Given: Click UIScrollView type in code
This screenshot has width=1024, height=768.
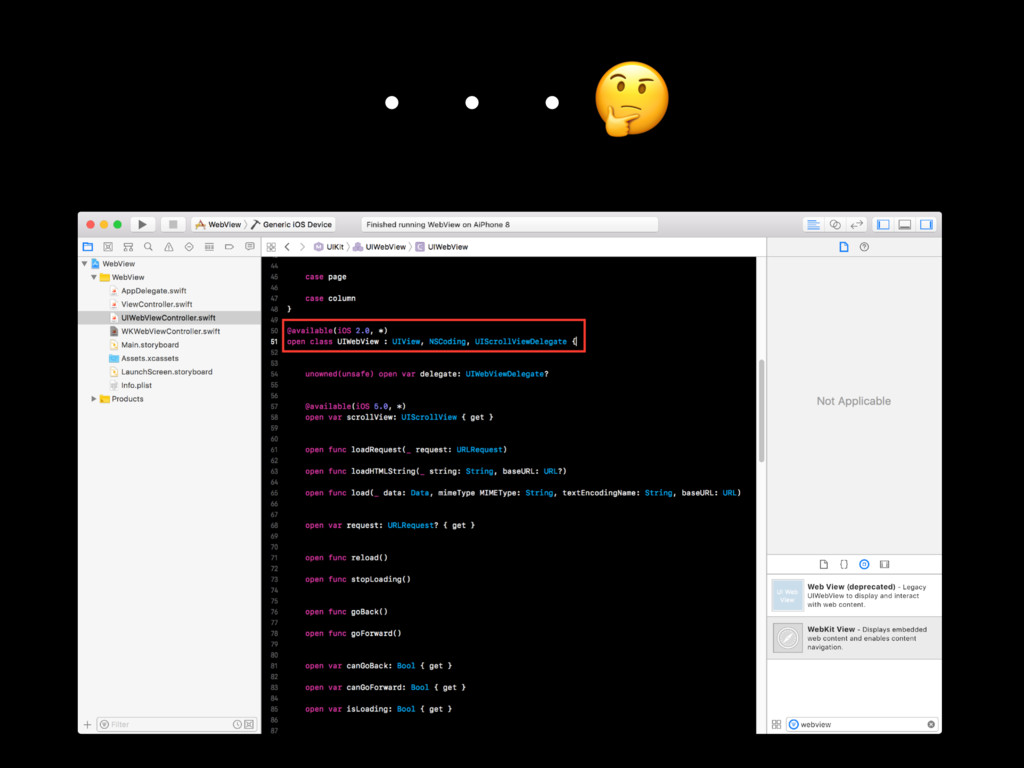Looking at the screenshot, I should [428, 417].
